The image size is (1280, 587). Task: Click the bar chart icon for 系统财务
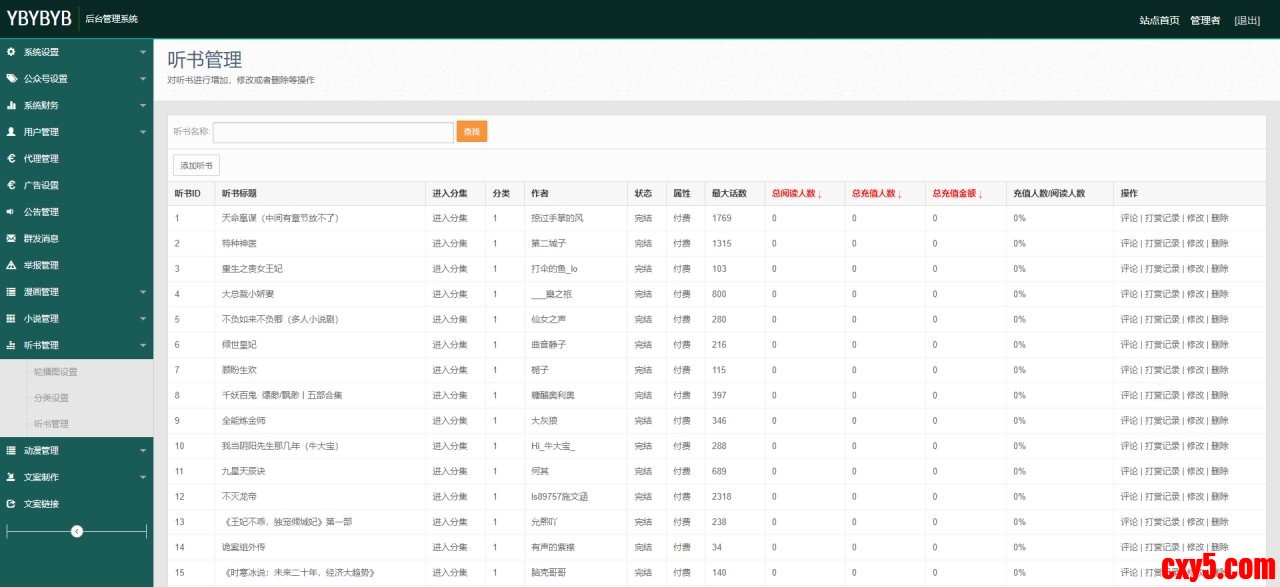pos(11,105)
